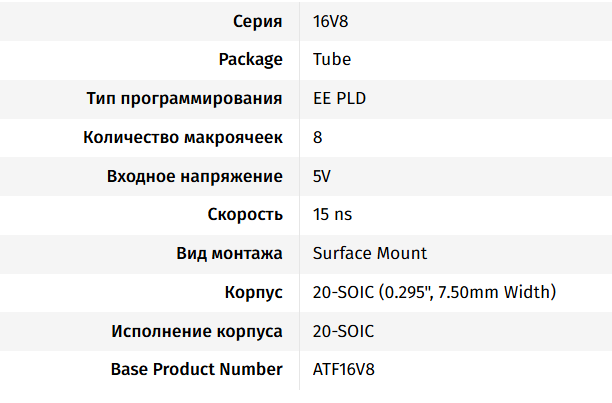Select the "EE PLD" value
The image size is (612, 403).
pos(340,98)
